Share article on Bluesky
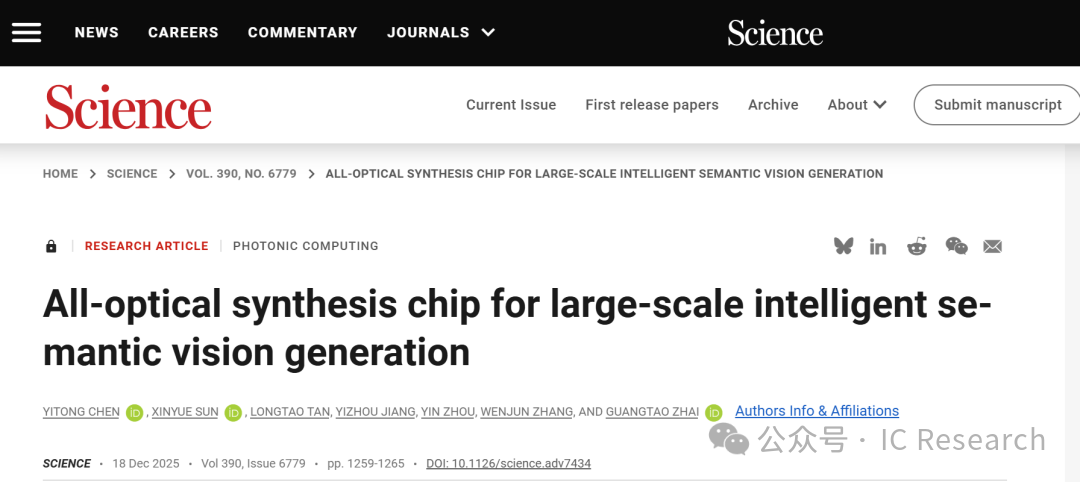Image resolution: width=1080 pixels, height=482 pixels. (x=844, y=246)
